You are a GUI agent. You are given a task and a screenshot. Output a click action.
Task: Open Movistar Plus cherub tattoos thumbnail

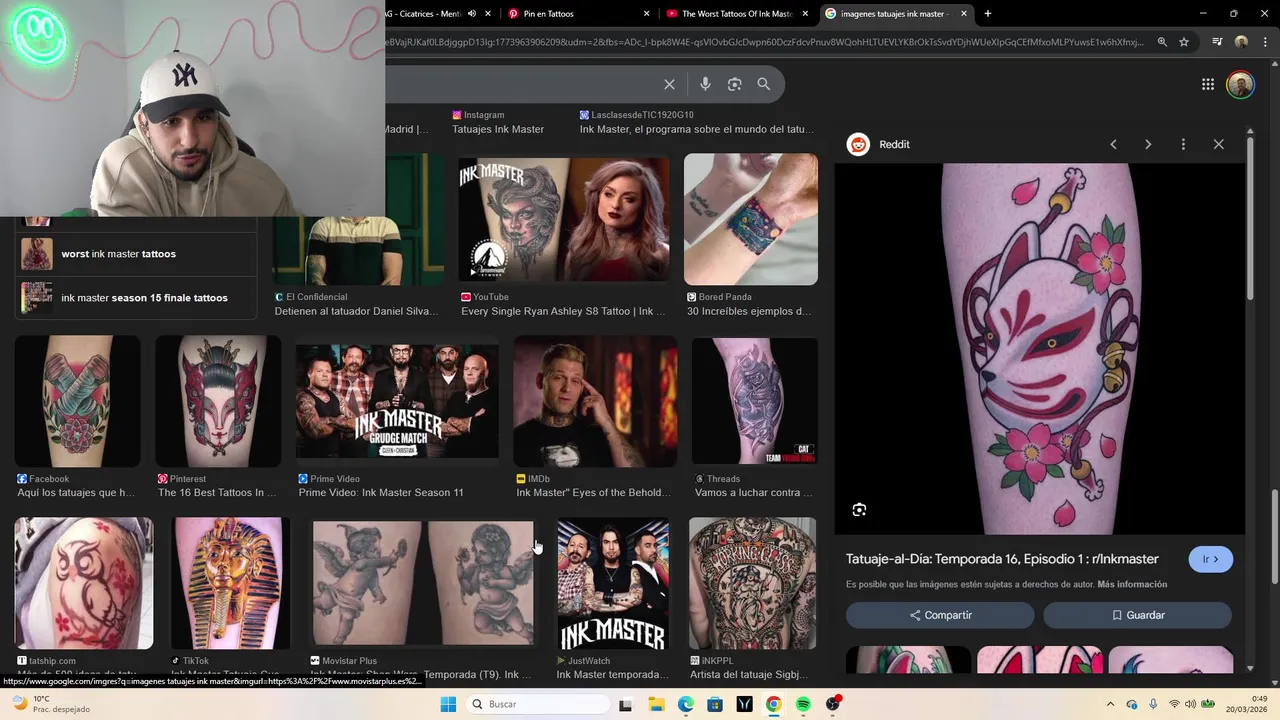[424, 583]
